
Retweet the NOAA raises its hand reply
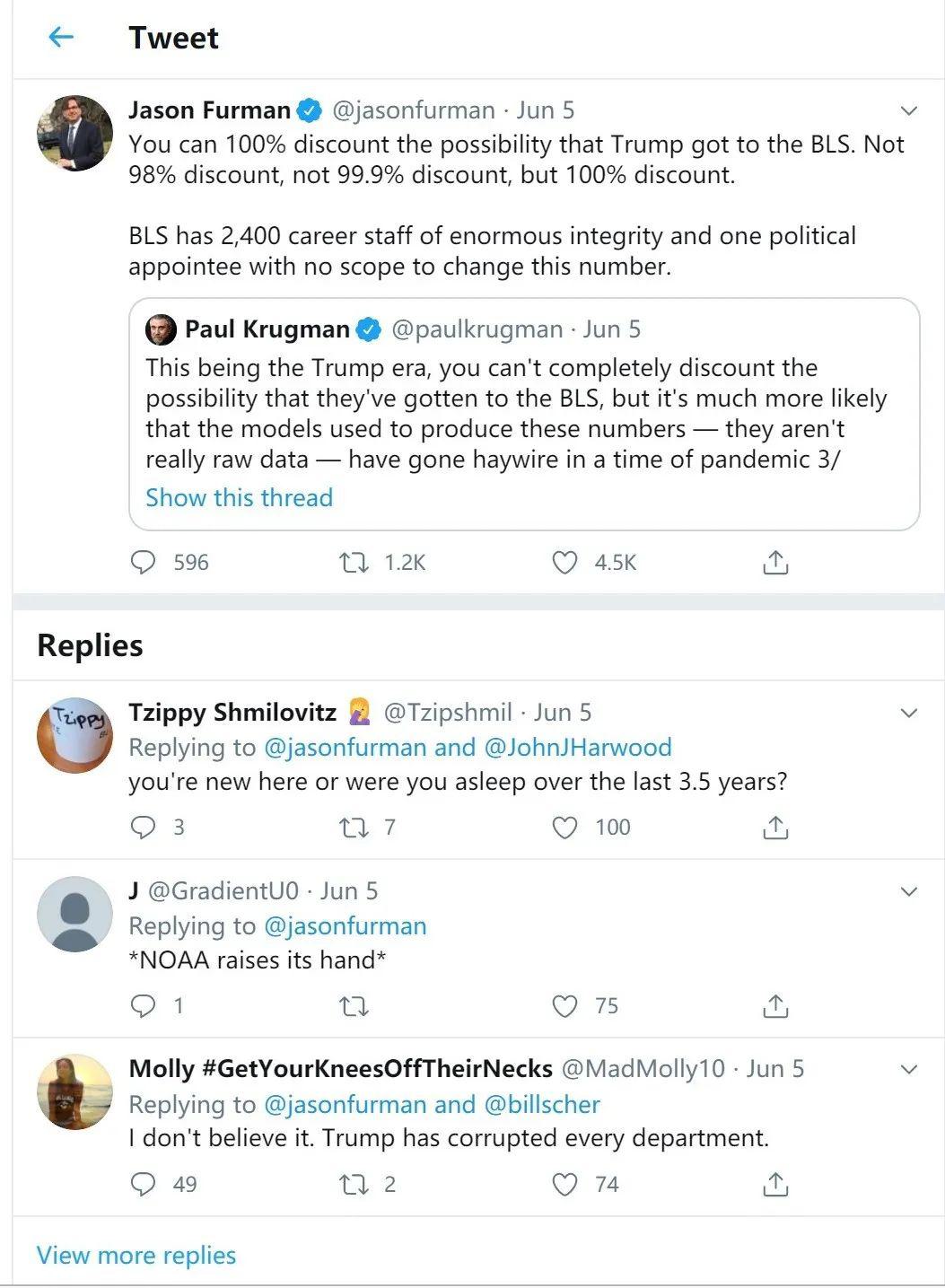[354, 1006]
